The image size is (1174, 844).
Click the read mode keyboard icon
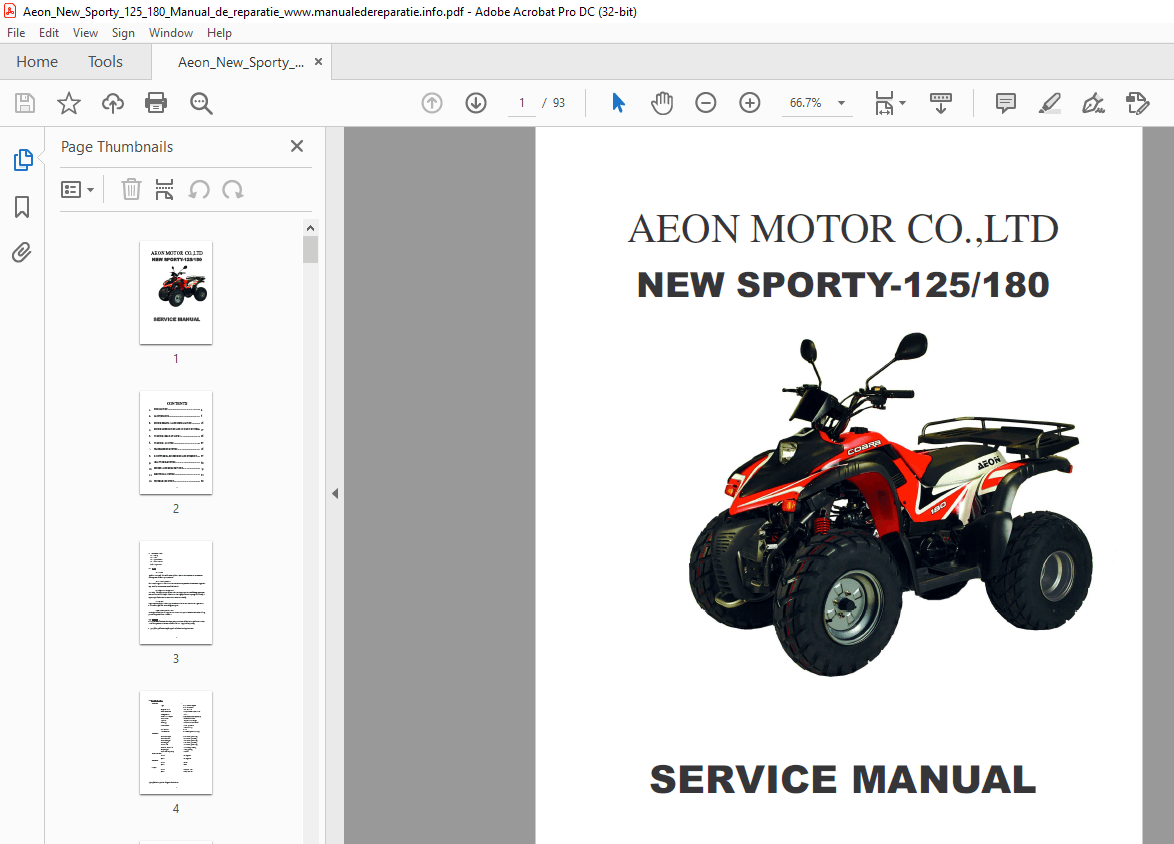point(940,103)
